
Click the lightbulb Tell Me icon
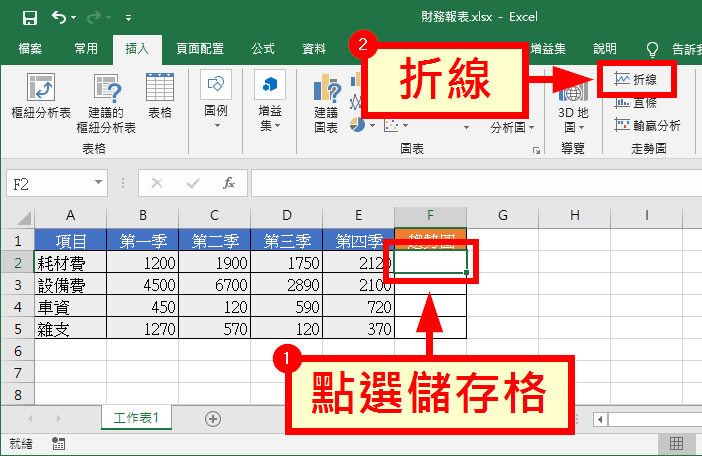coord(652,49)
